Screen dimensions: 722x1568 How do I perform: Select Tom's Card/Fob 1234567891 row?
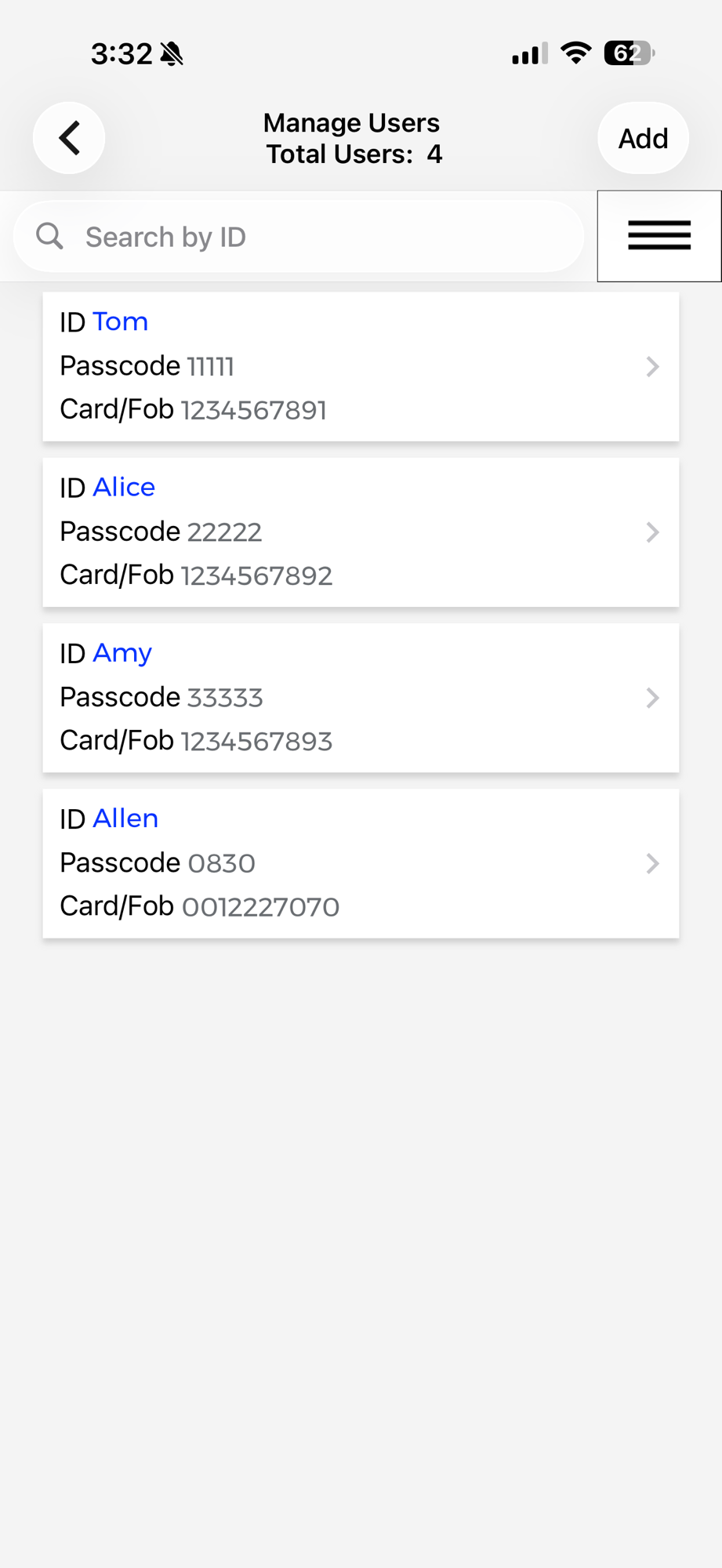pyautogui.click(x=194, y=409)
